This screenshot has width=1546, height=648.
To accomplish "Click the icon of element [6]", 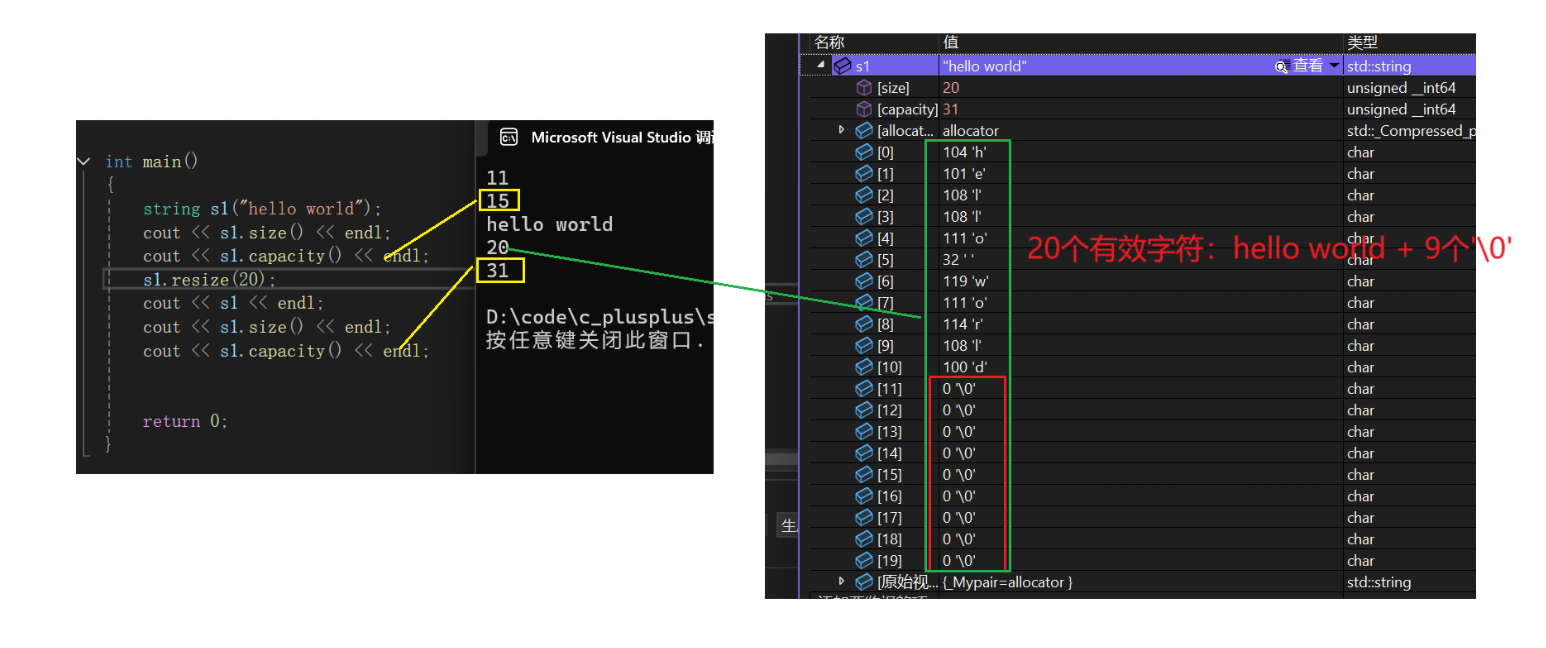I will tap(864, 281).
